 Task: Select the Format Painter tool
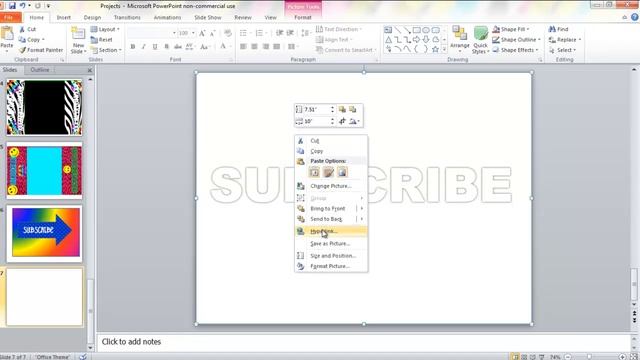(x=41, y=50)
